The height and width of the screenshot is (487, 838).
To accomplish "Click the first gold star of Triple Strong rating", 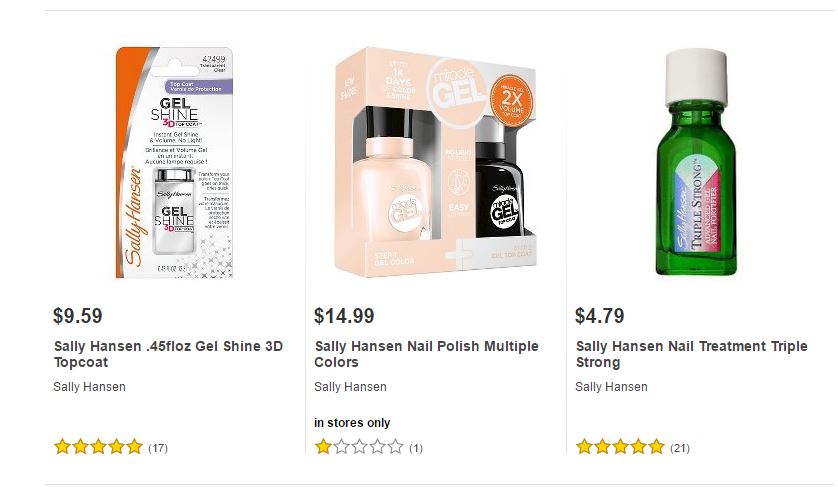I will click(584, 447).
